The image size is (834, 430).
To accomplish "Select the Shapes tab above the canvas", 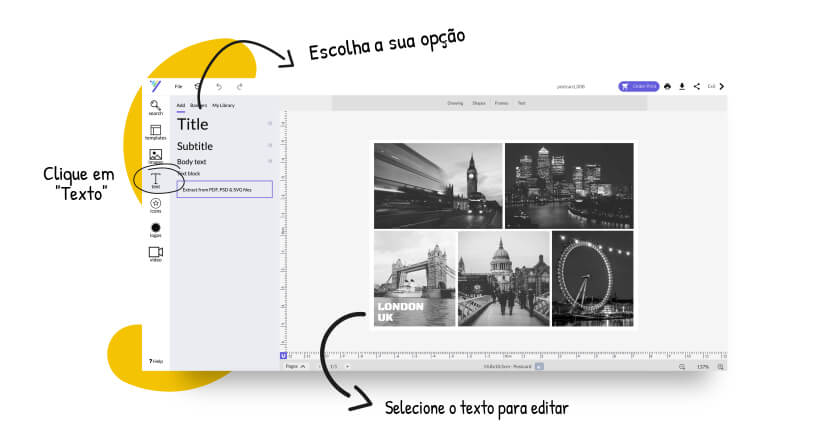I will tap(479, 103).
